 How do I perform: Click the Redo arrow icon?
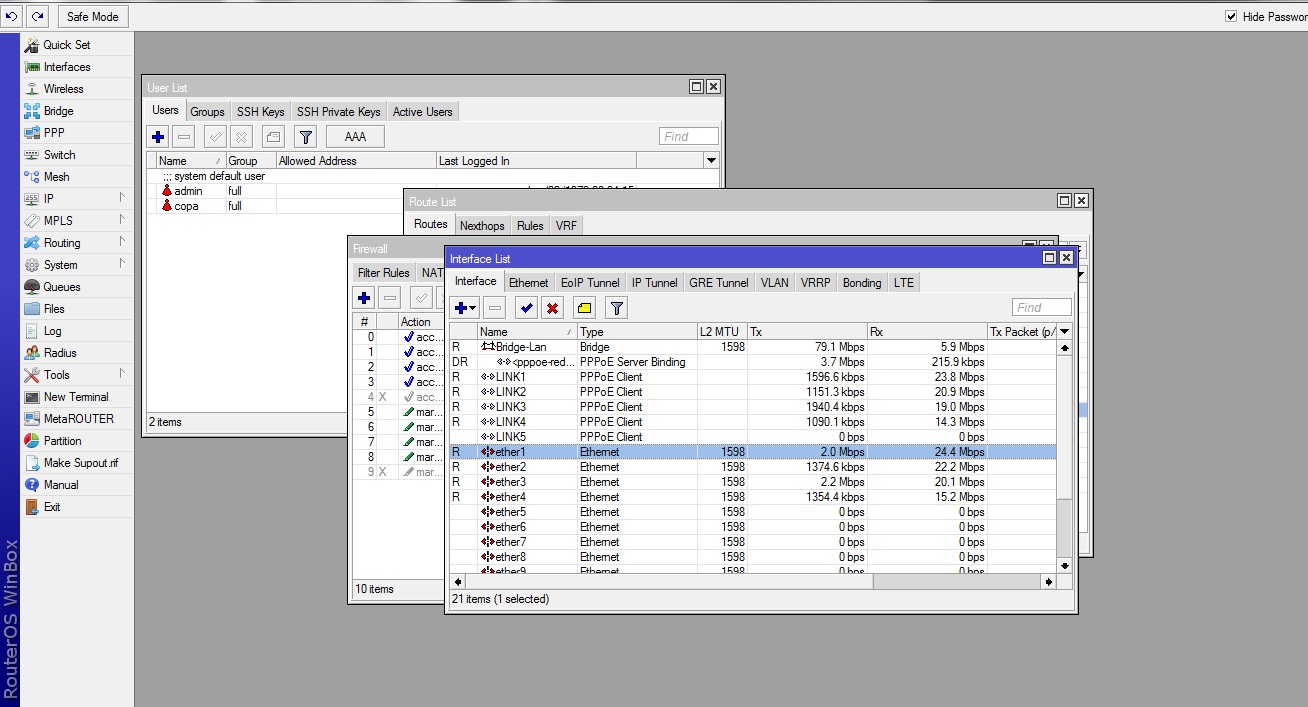click(x=37, y=16)
